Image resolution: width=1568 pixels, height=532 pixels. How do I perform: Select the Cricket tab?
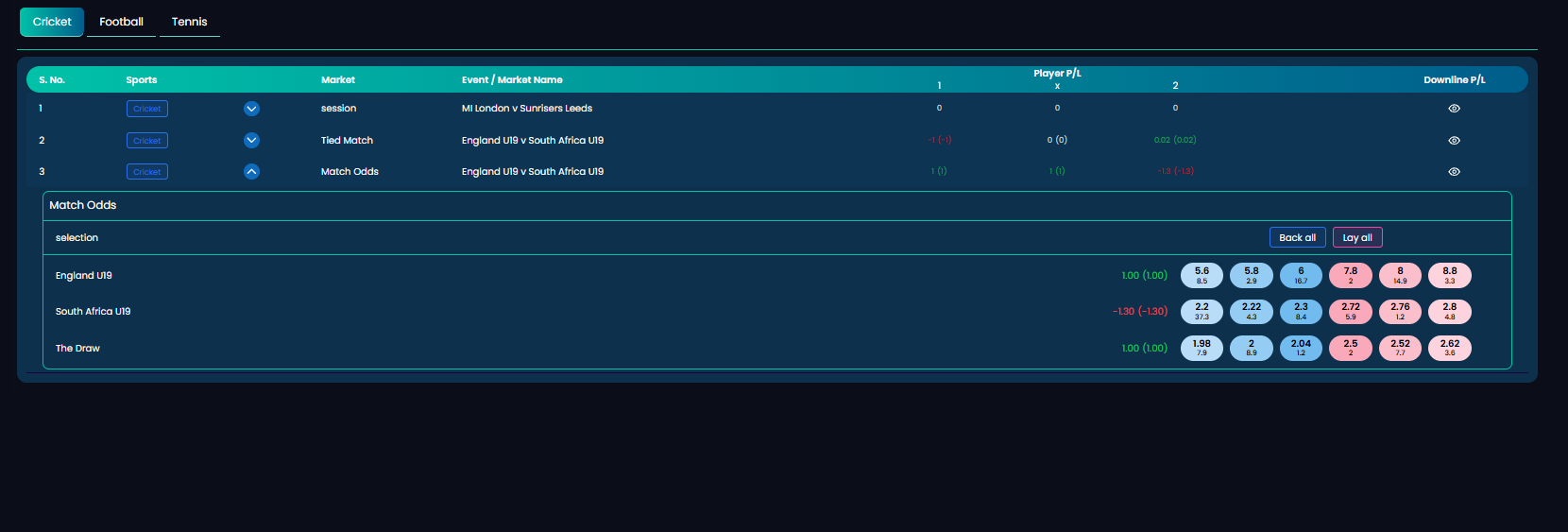(x=52, y=22)
